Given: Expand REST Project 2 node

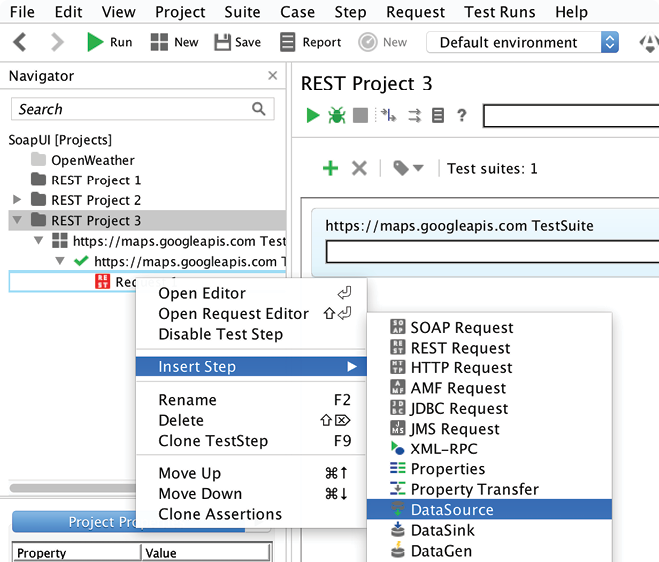Looking at the screenshot, I should pos(17,199).
